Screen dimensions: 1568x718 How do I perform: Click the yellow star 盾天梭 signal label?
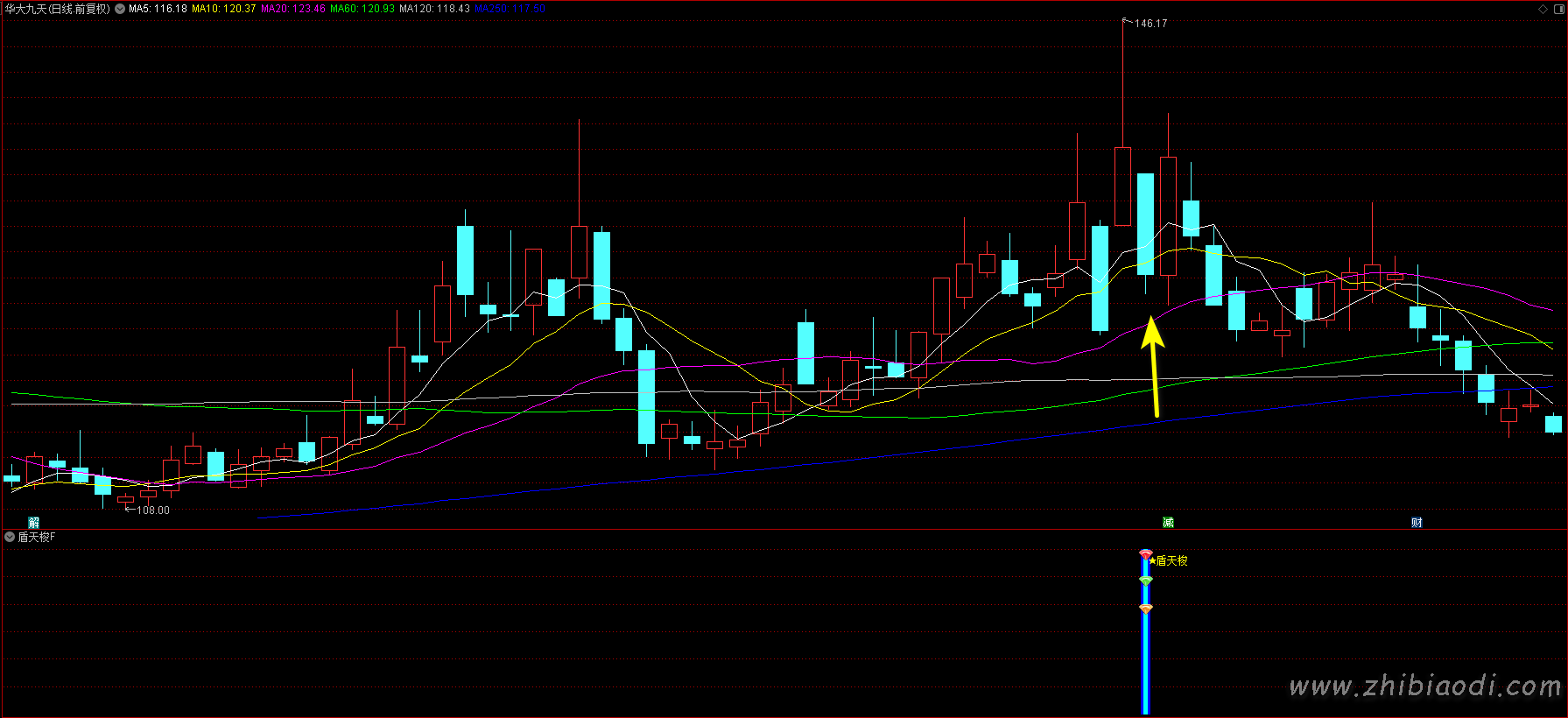[1169, 560]
